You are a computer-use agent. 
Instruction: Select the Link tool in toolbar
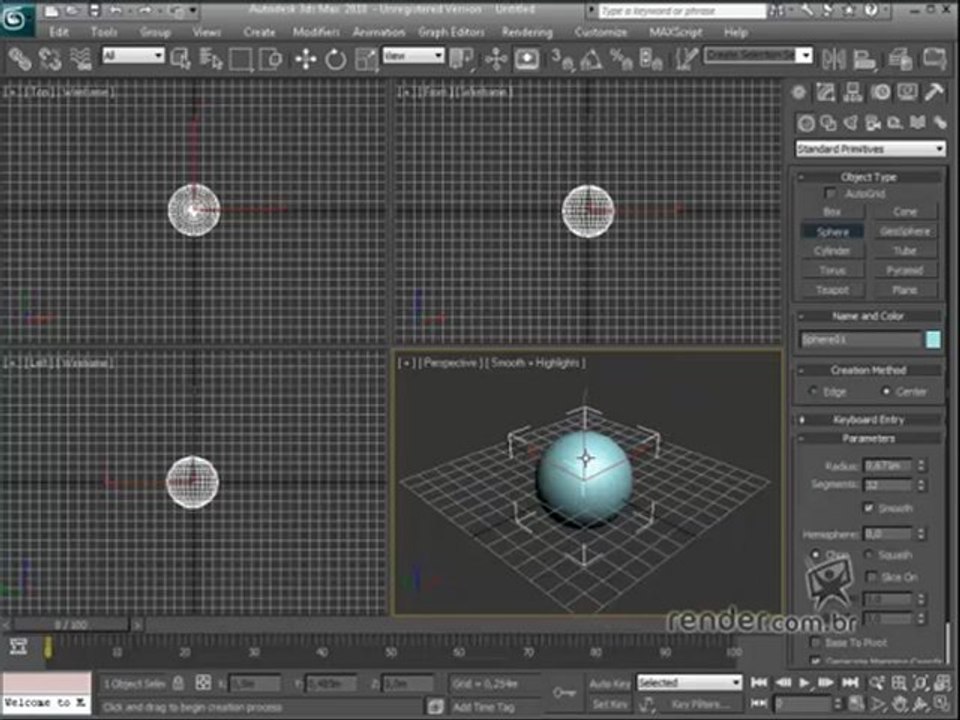[20, 59]
